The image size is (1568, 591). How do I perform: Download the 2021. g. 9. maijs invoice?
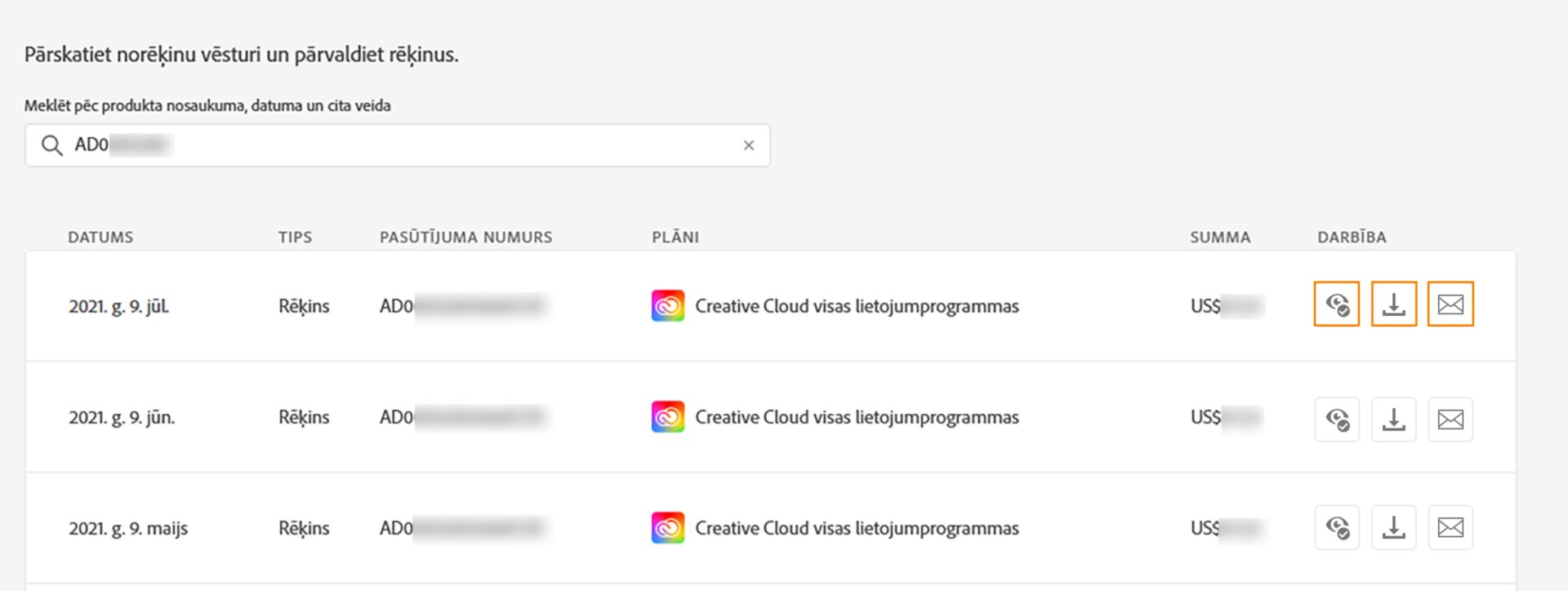click(1393, 527)
